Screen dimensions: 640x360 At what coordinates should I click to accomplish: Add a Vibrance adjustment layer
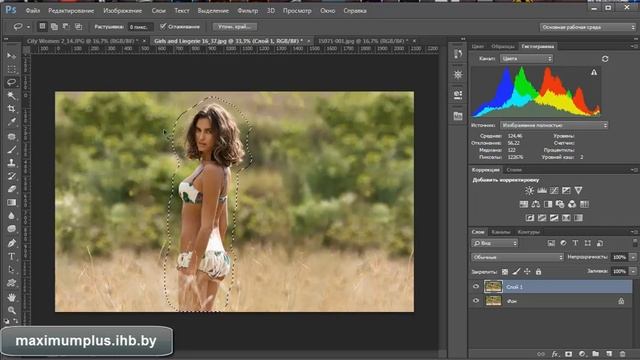coord(578,190)
